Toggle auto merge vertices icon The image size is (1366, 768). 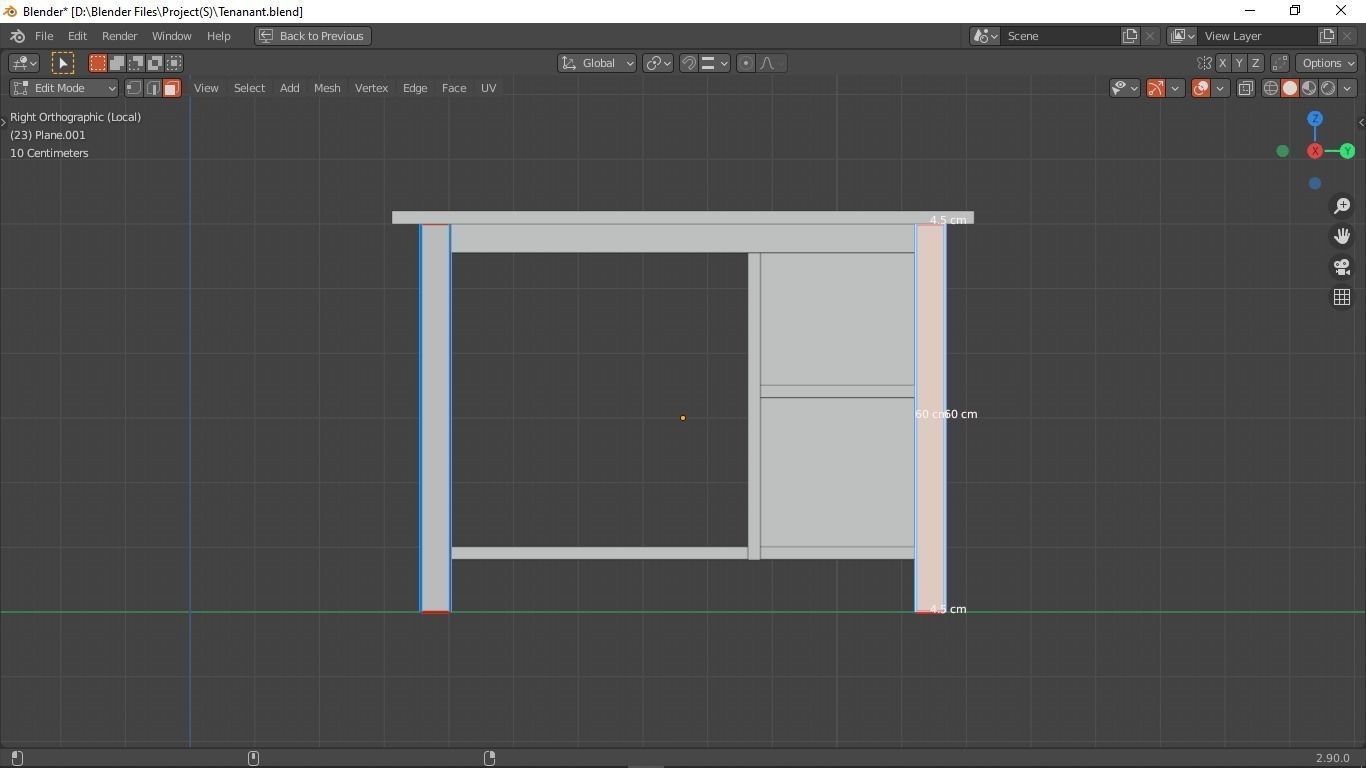tap(1280, 63)
